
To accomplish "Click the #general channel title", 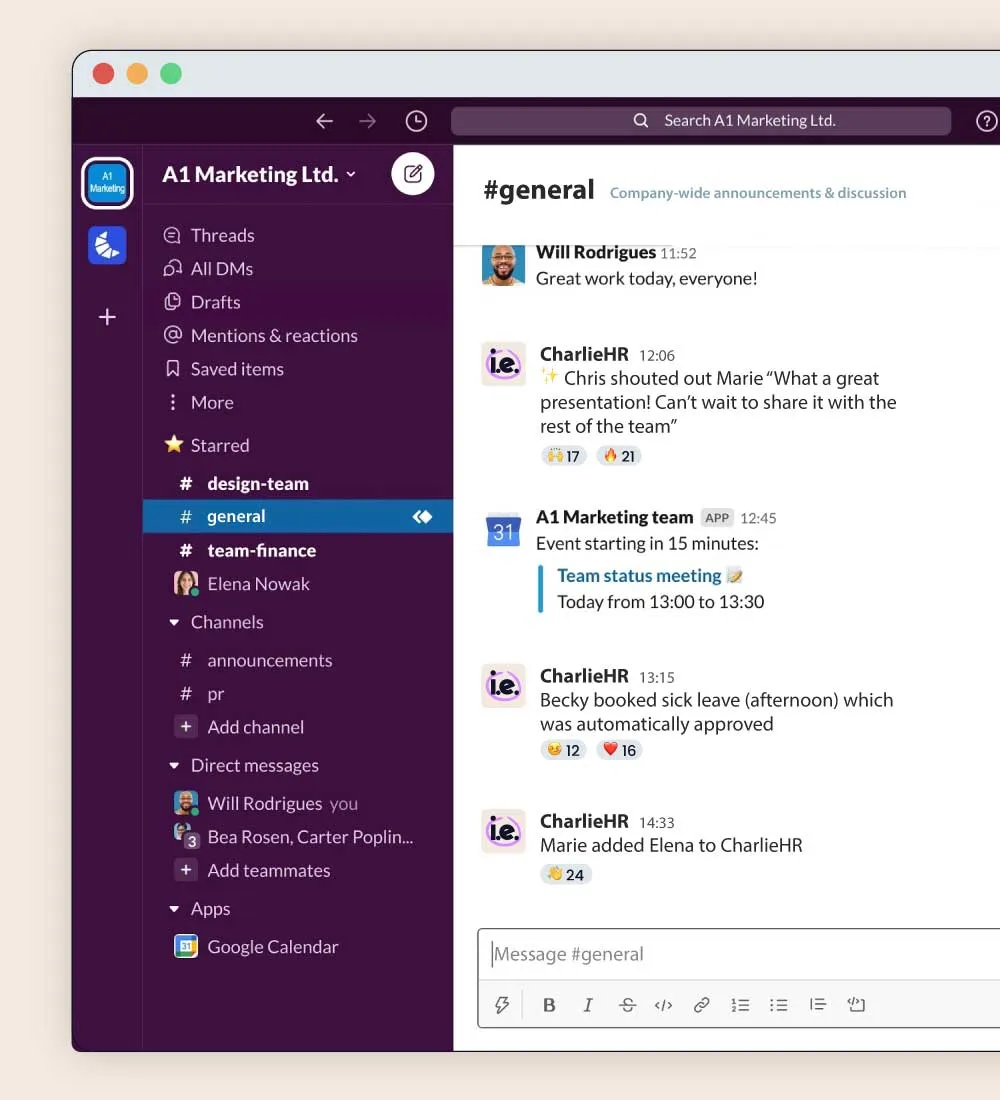I will pyautogui.click(x=539, y=190).
